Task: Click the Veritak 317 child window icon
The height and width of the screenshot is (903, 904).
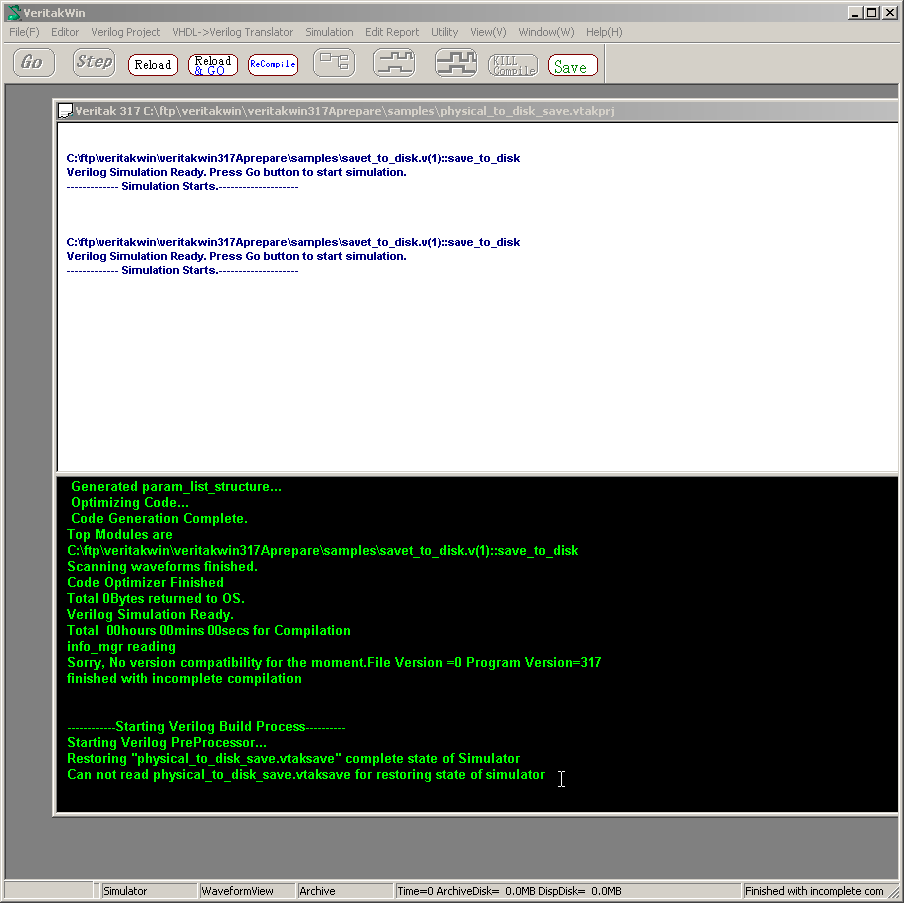Action: tap(66, 111)
